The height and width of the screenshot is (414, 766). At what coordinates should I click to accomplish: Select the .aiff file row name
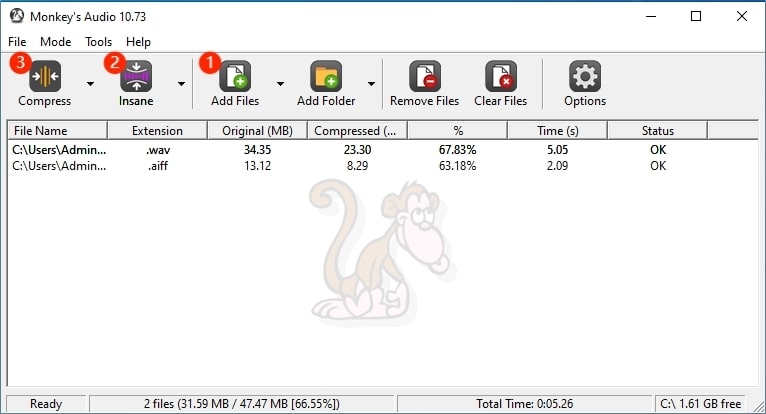click(x=59, y=166)
